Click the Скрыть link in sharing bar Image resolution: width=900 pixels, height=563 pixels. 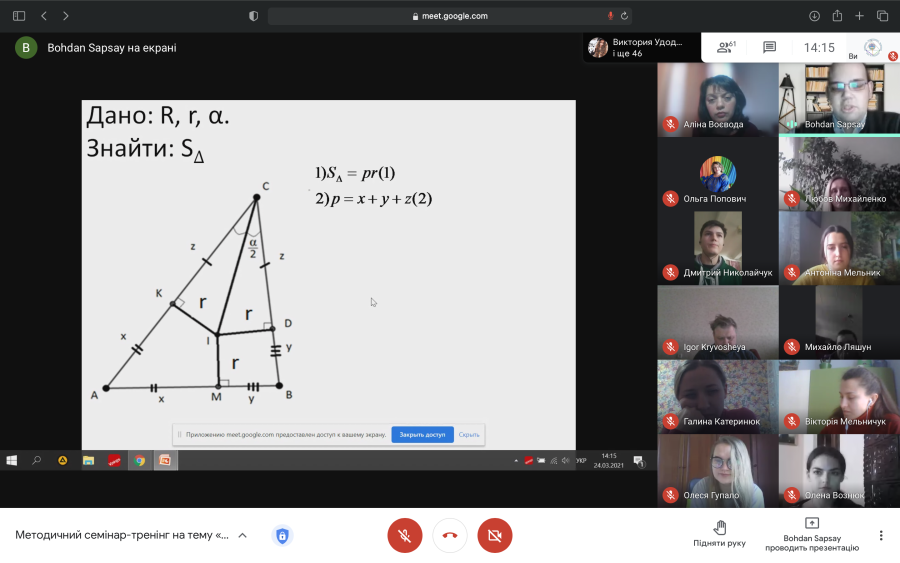coord(469,434)
